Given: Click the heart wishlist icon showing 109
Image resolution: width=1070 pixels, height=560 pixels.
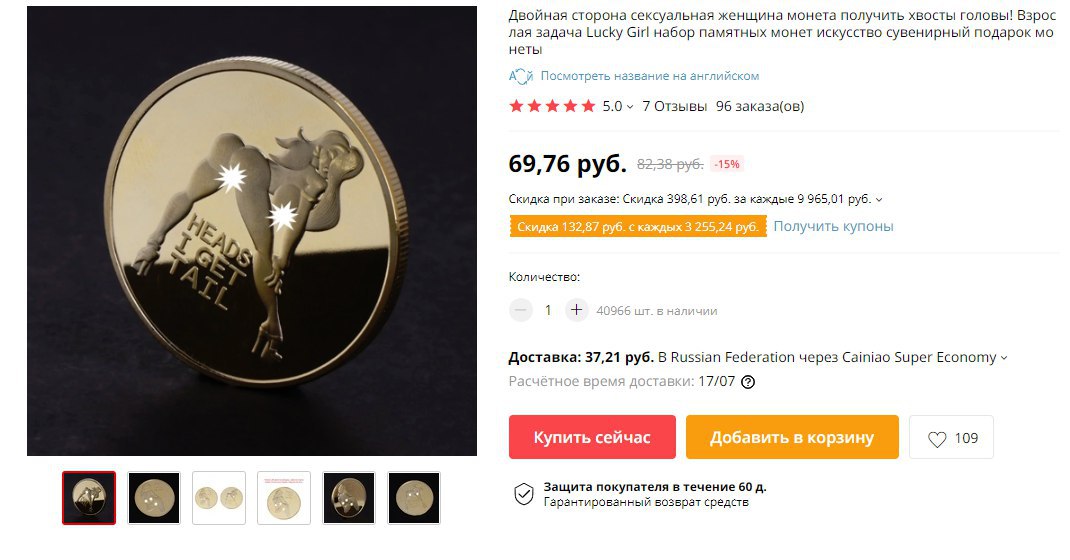Looking at the screenshot, I should click(937, 439).
